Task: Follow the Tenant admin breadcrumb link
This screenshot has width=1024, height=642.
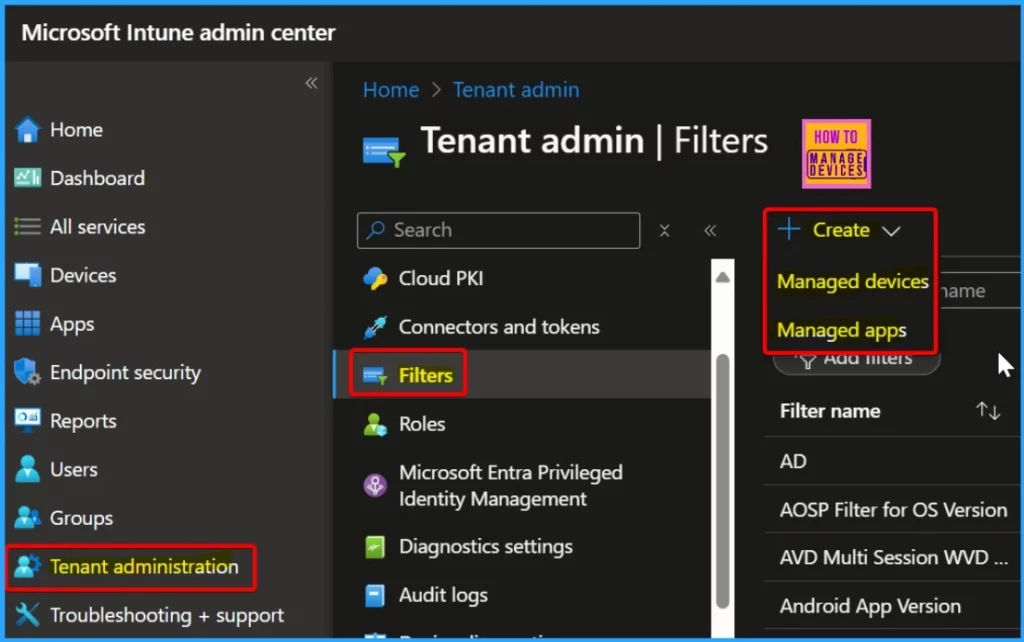Action: [516, 89]
